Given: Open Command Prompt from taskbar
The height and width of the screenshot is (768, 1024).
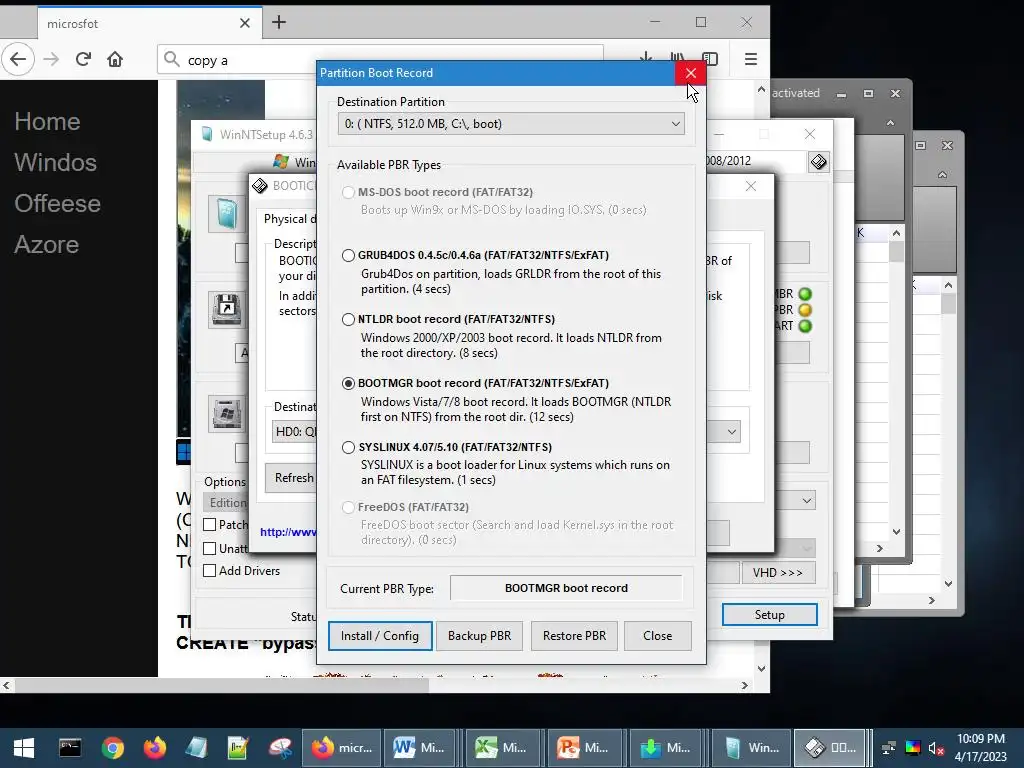Looking at the screenshot, I should pos(70,748).
